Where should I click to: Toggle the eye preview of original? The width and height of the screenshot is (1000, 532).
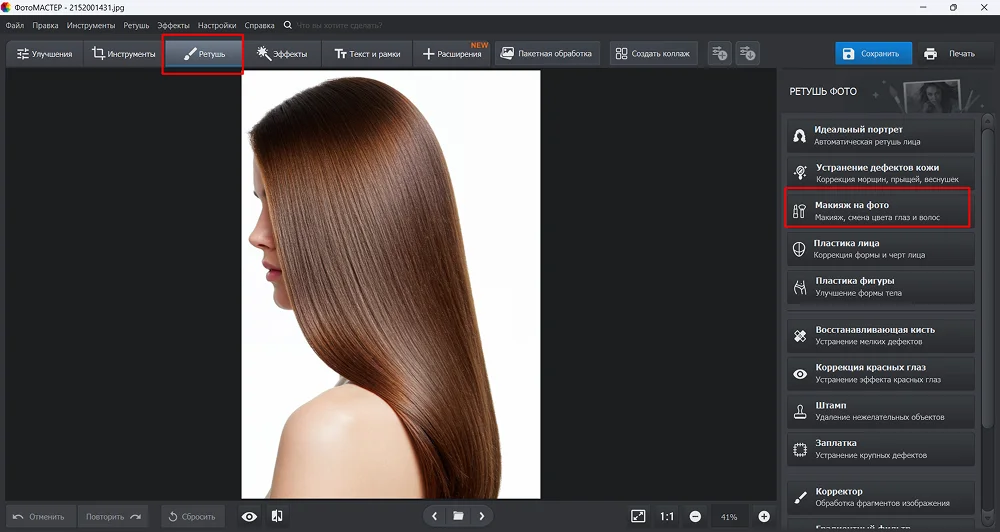pyautogui.click(x=249, y=517)
